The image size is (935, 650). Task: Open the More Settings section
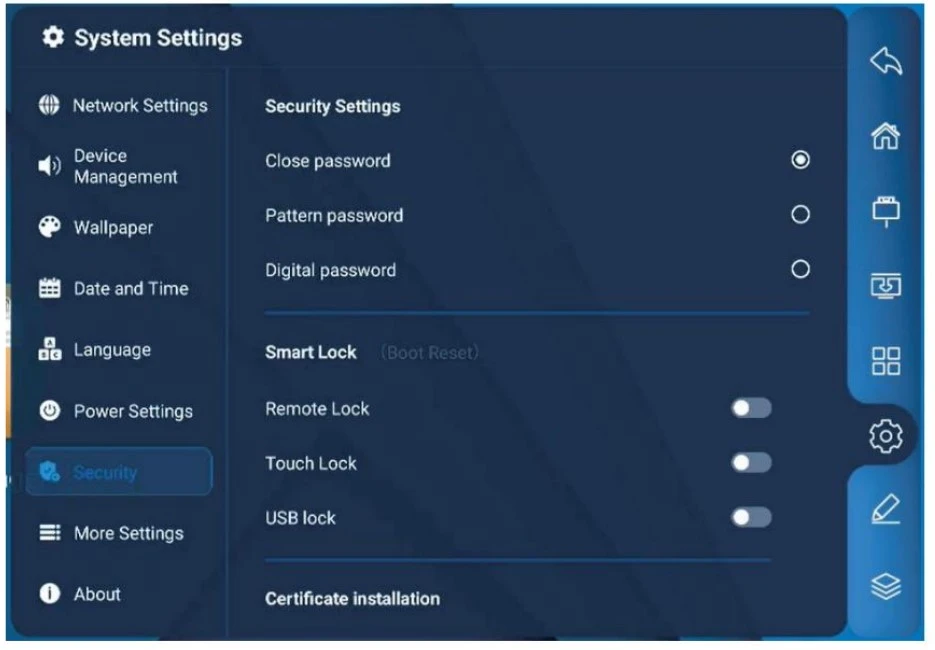(x=119, y=533)
